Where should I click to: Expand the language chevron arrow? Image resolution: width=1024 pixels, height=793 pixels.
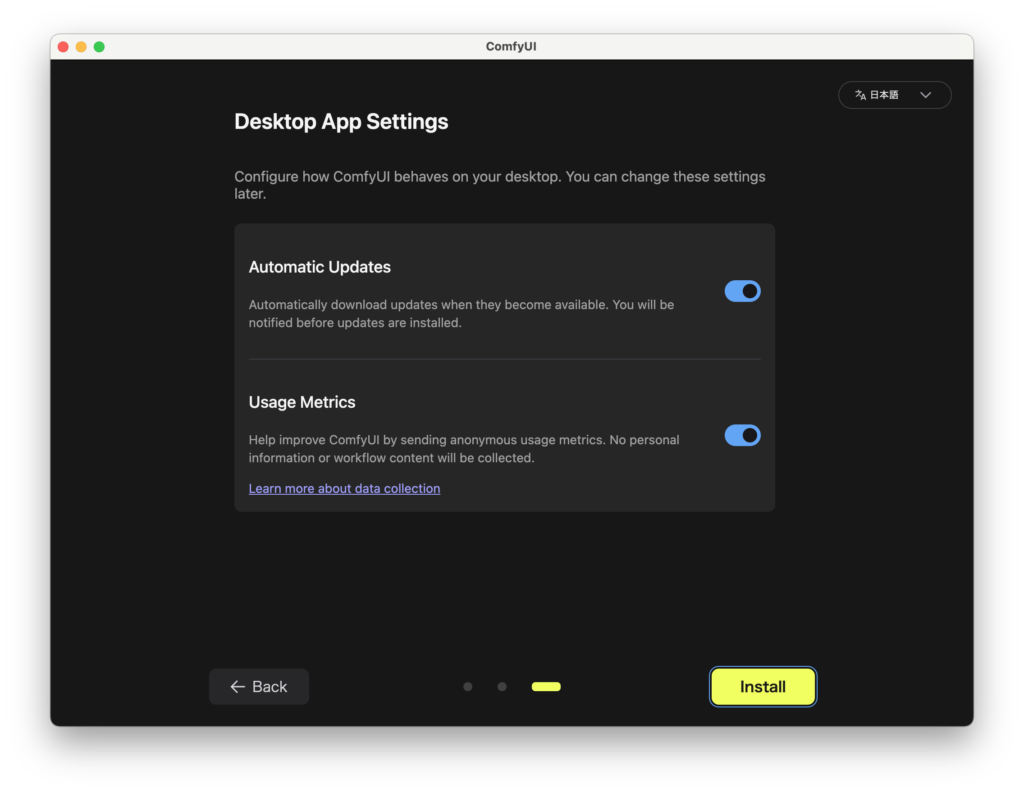coord(925,95)
